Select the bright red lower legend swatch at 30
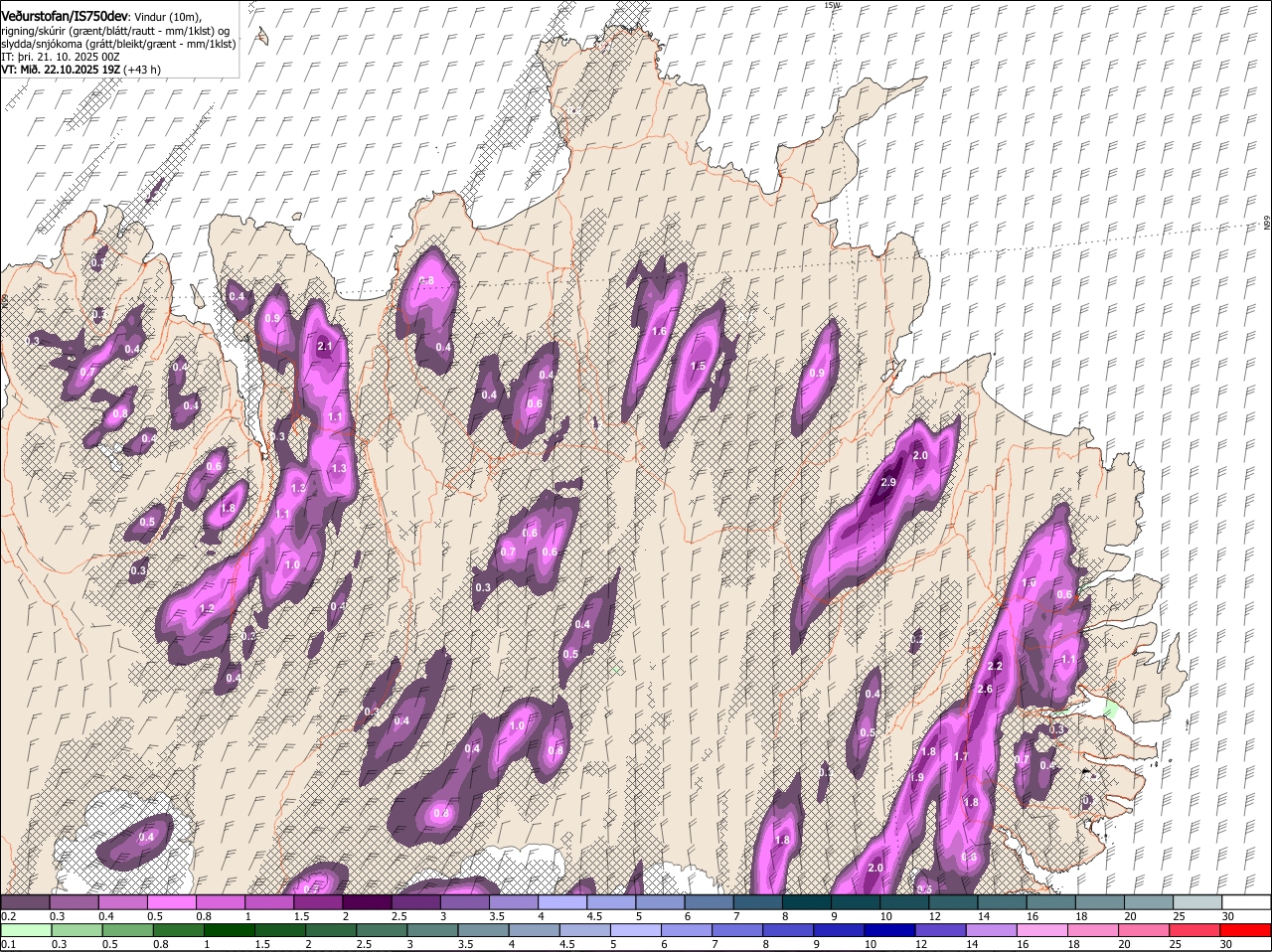Viewport: 1272px width, 952px height. [1246, 931]
